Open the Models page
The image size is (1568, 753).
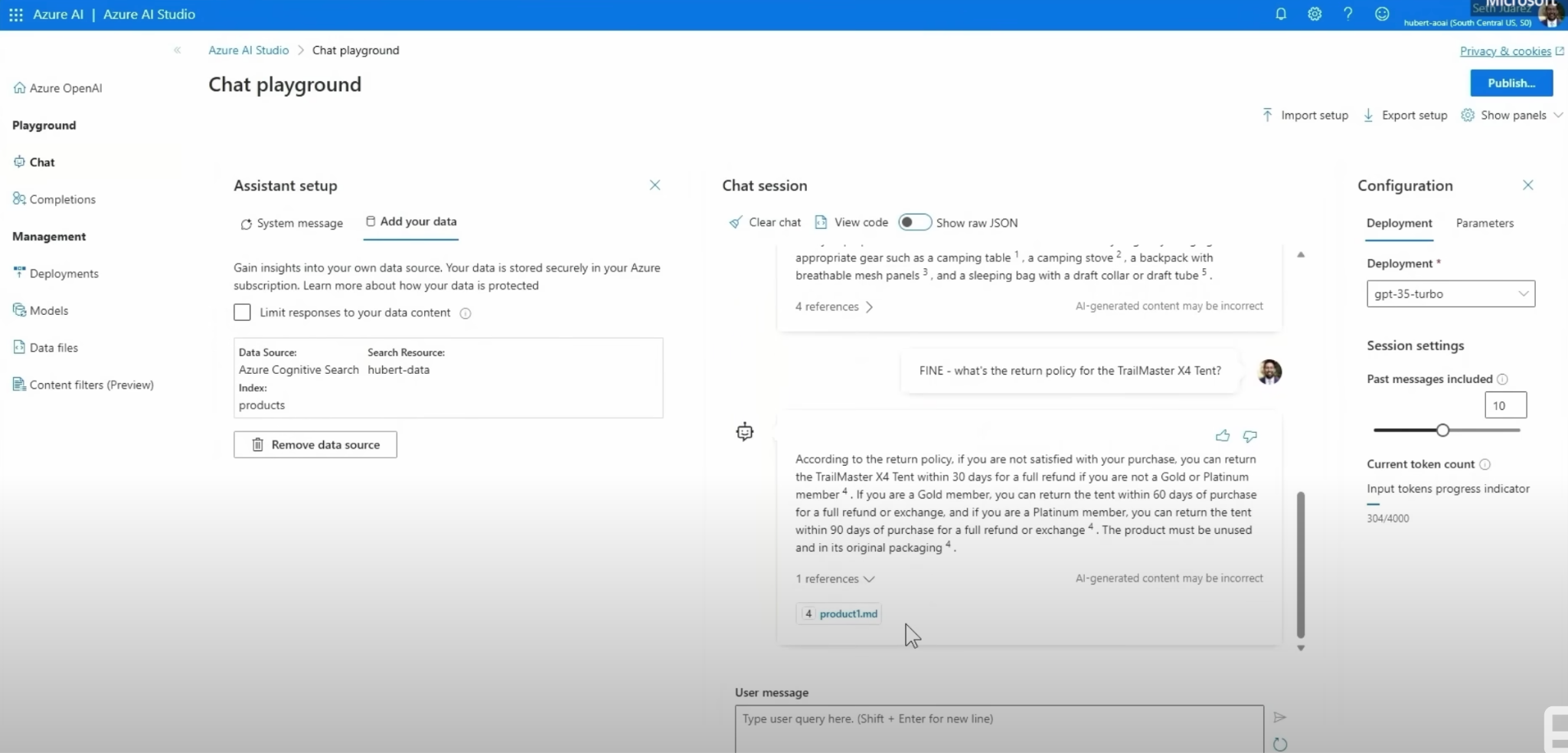click(41, 310)
